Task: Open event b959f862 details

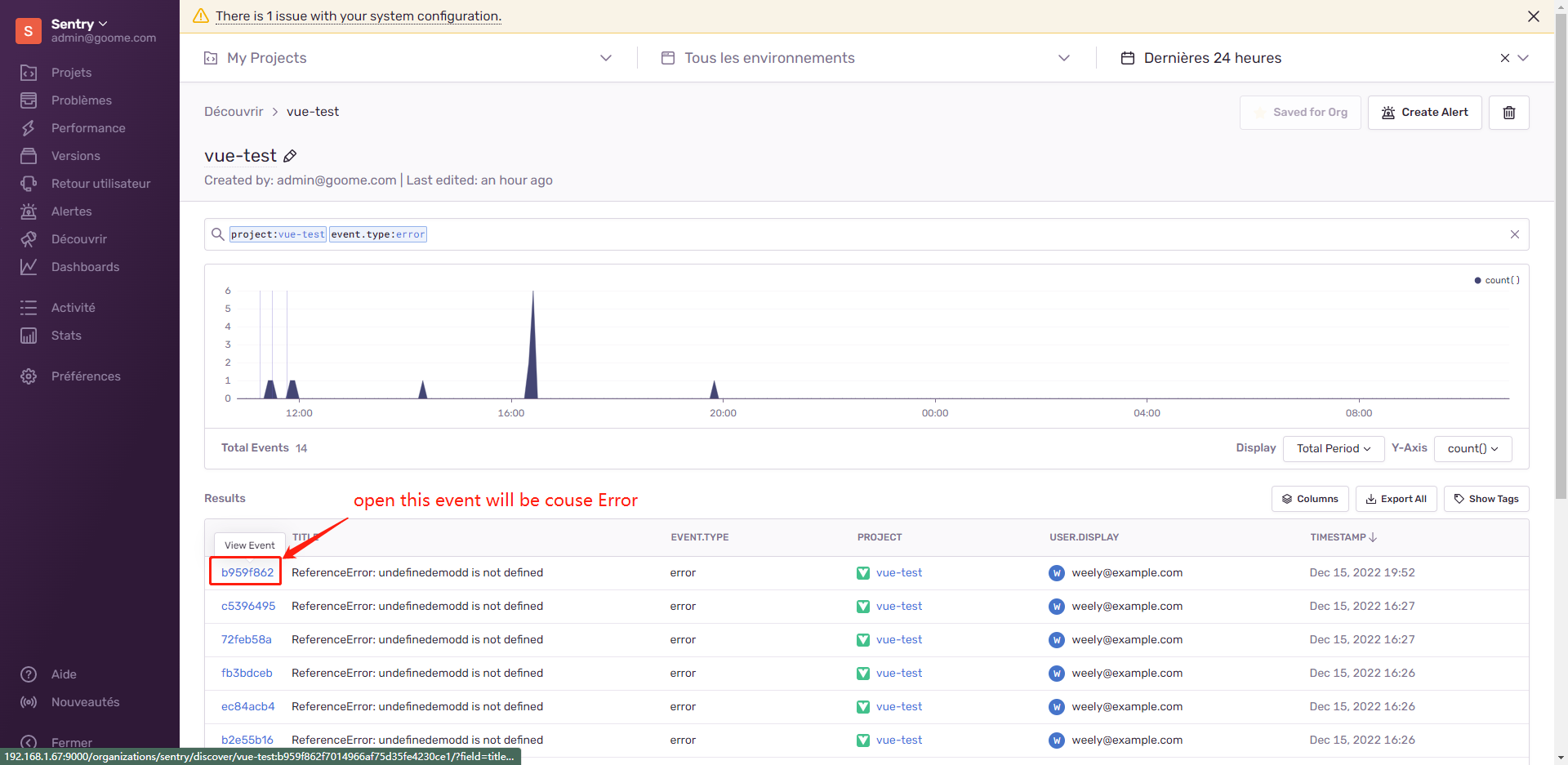Action: [245, 572]
